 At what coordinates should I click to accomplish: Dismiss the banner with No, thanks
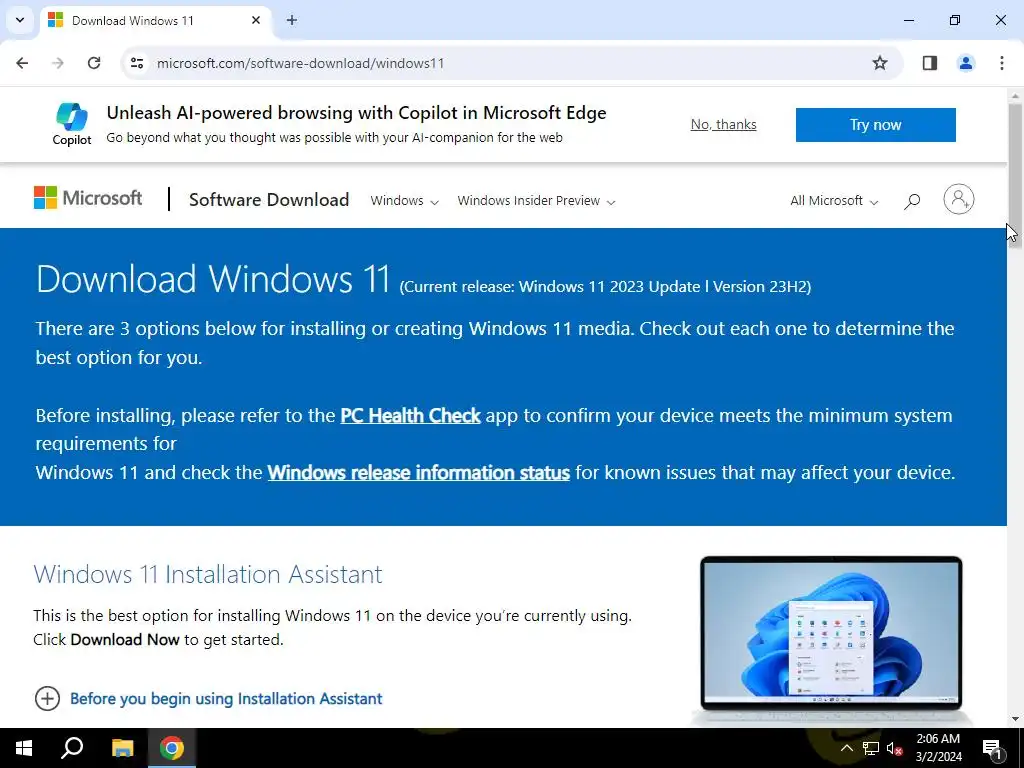click(724, 124)
